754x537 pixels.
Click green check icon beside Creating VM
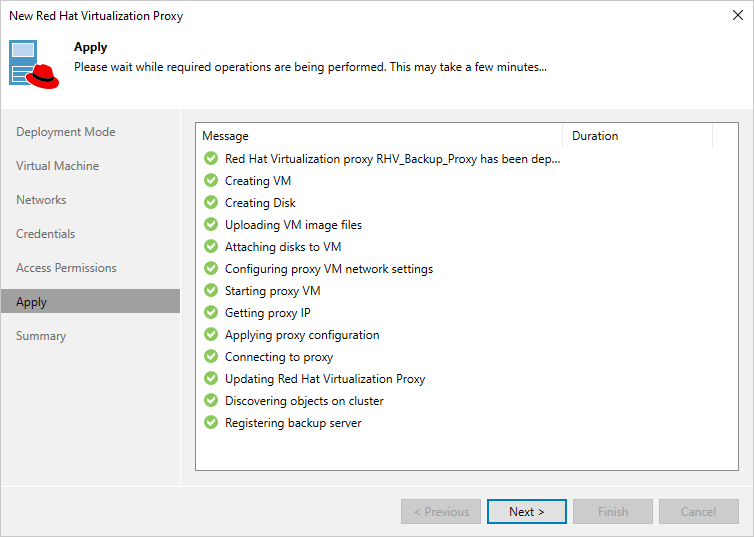pyautogui.click(x=211, y=181)
